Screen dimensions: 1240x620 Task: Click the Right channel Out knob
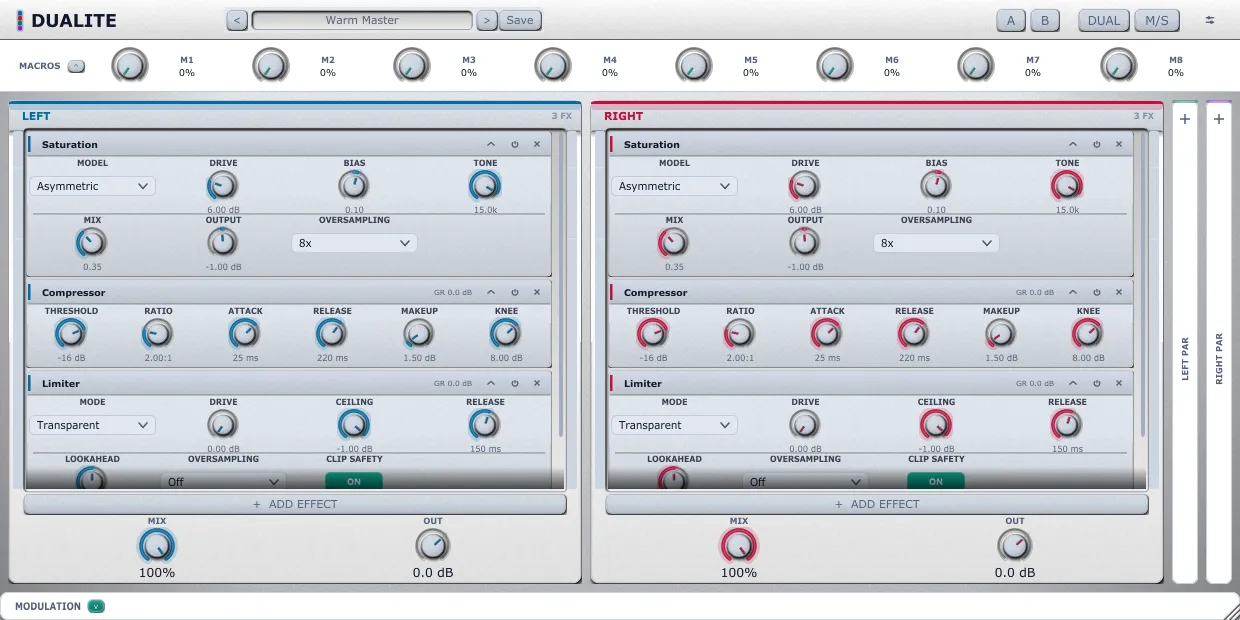pos(1015,545)
